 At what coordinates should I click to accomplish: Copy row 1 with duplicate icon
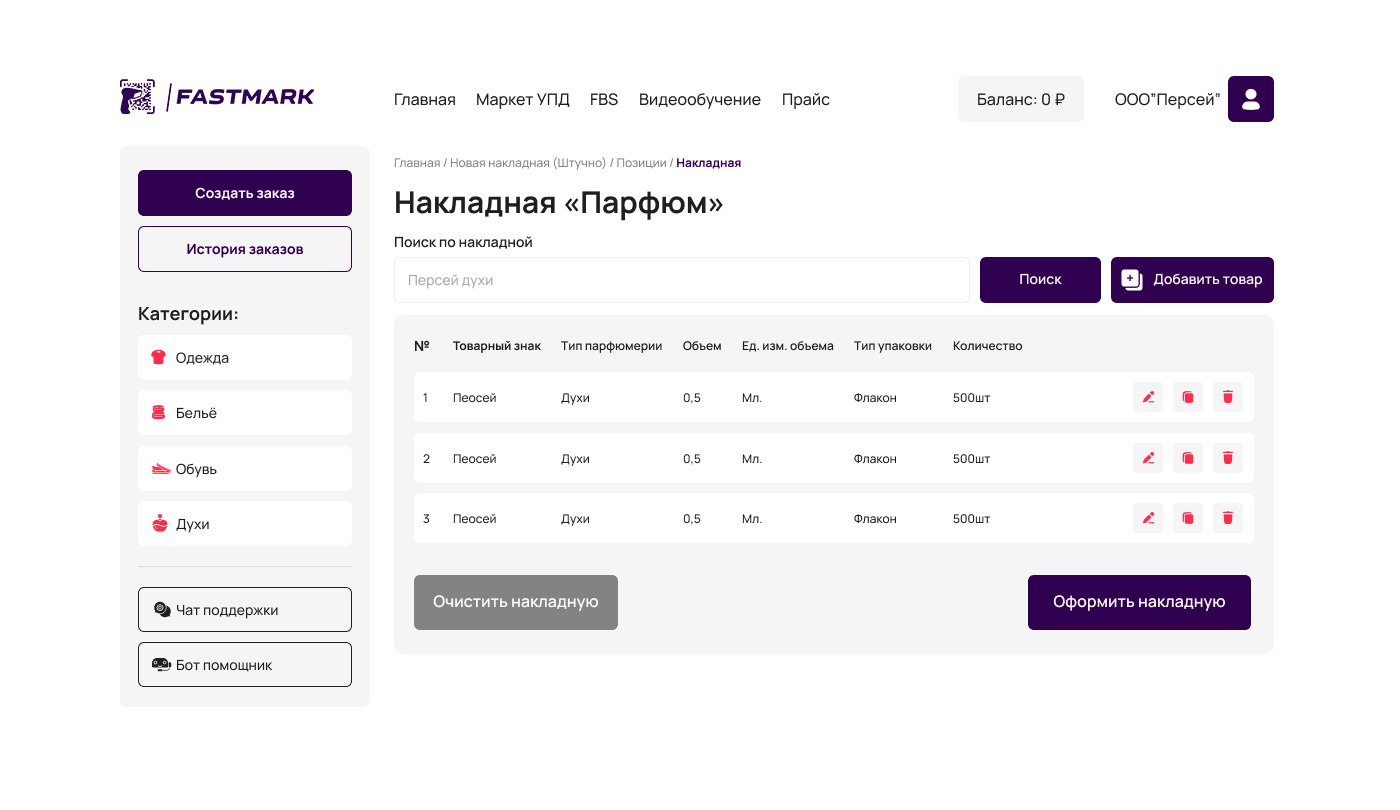click(x=1188, y=397)
